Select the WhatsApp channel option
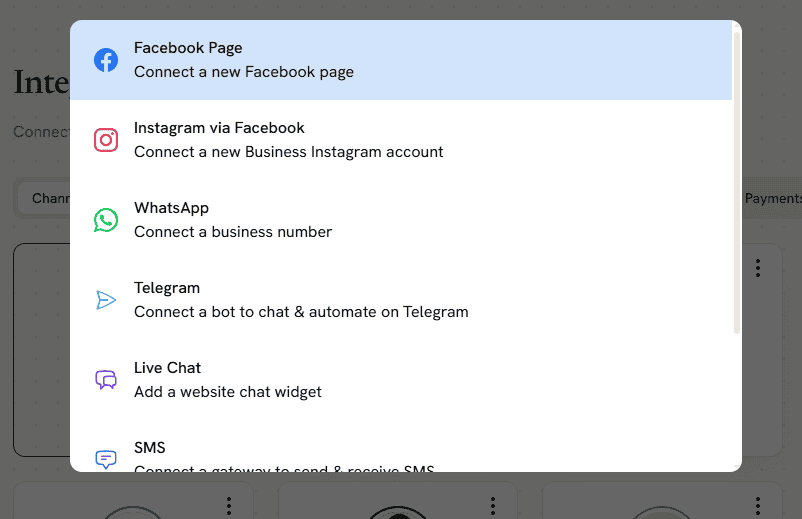The width and height of the screenshot is (802, 519). [401, 220]
